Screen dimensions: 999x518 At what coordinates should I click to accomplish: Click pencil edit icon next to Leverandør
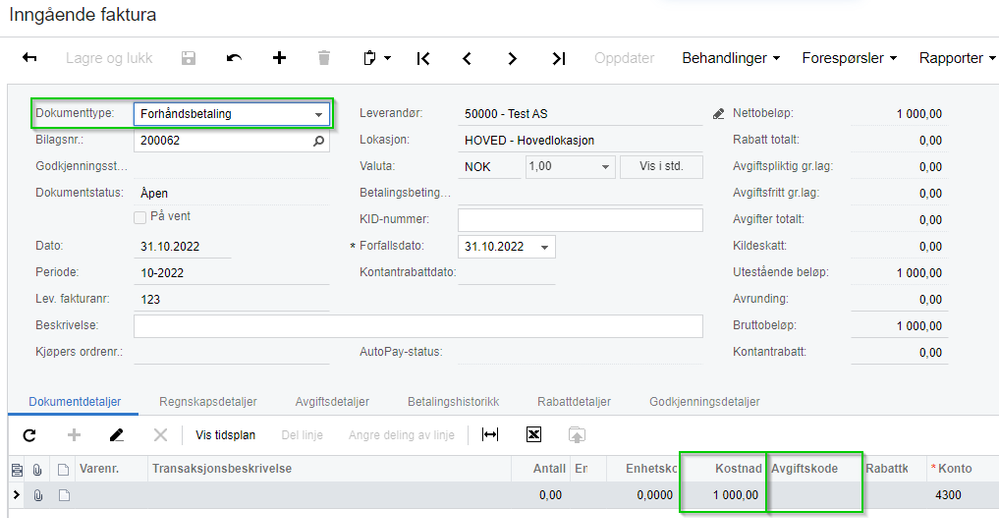point(719,114)
